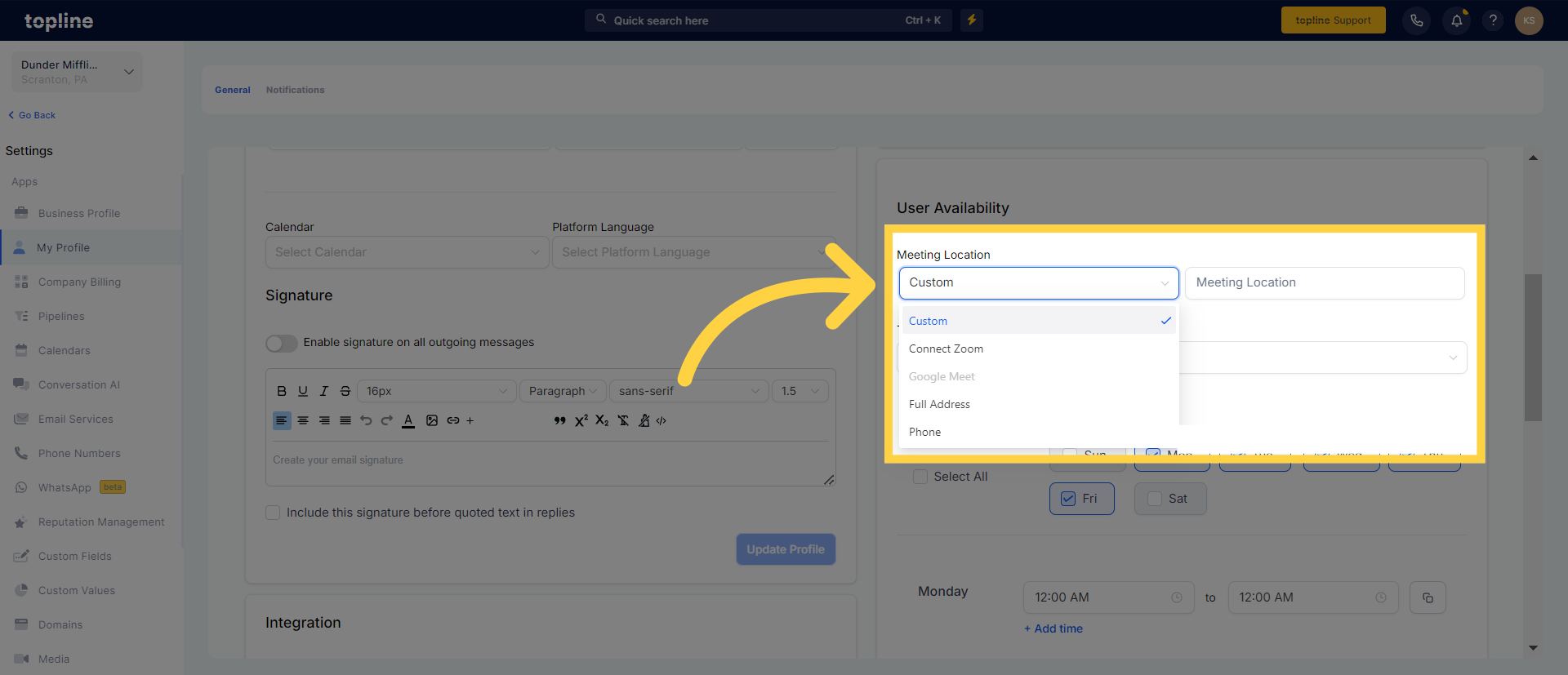Apply superscript formatting
This screenshot has height=675, width=1568.
tap(581, 420)
